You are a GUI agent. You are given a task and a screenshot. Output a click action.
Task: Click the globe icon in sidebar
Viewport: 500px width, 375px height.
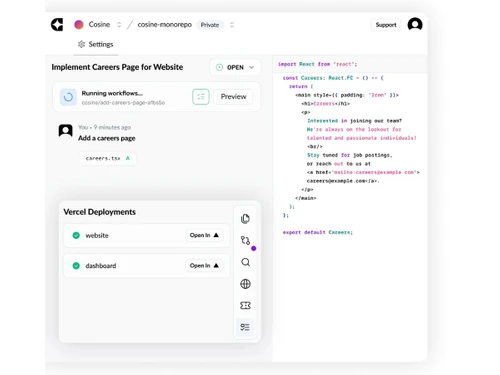point(245,284)
